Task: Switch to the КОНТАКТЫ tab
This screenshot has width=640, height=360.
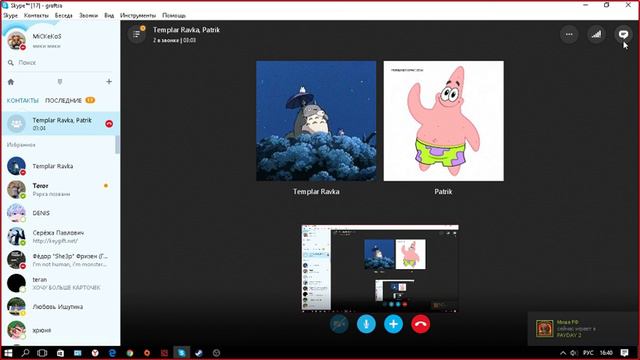Action: 23,100
